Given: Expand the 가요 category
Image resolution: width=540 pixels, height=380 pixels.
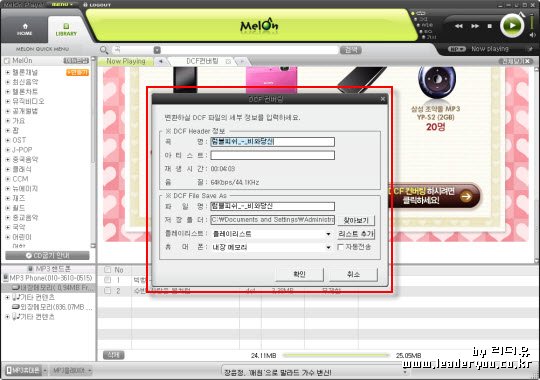Looking at the screenshot, I should coord(8,121).
